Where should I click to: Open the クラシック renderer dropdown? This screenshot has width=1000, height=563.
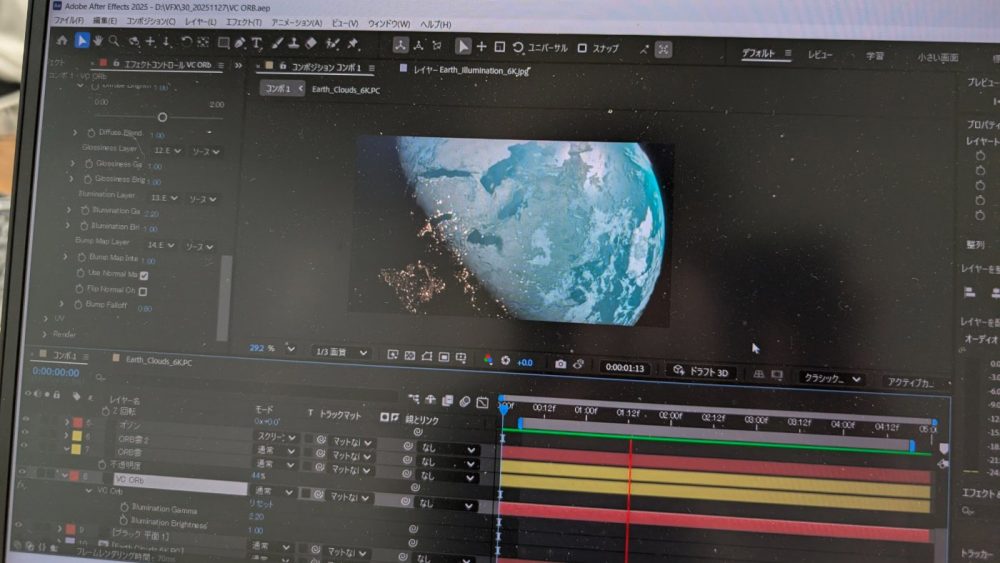[x=832, y=378]
